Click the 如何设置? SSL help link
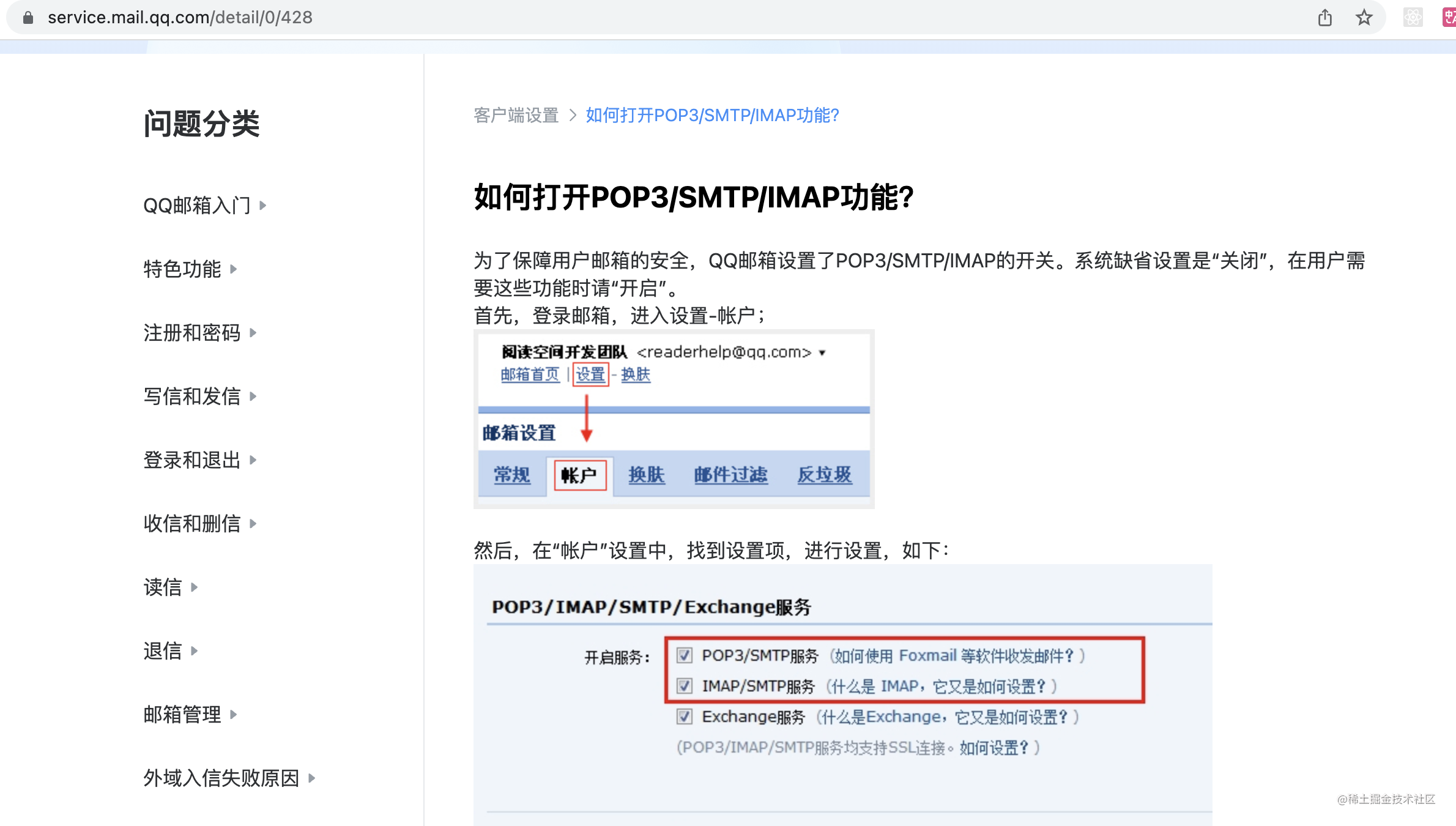 tap(994, 748)
